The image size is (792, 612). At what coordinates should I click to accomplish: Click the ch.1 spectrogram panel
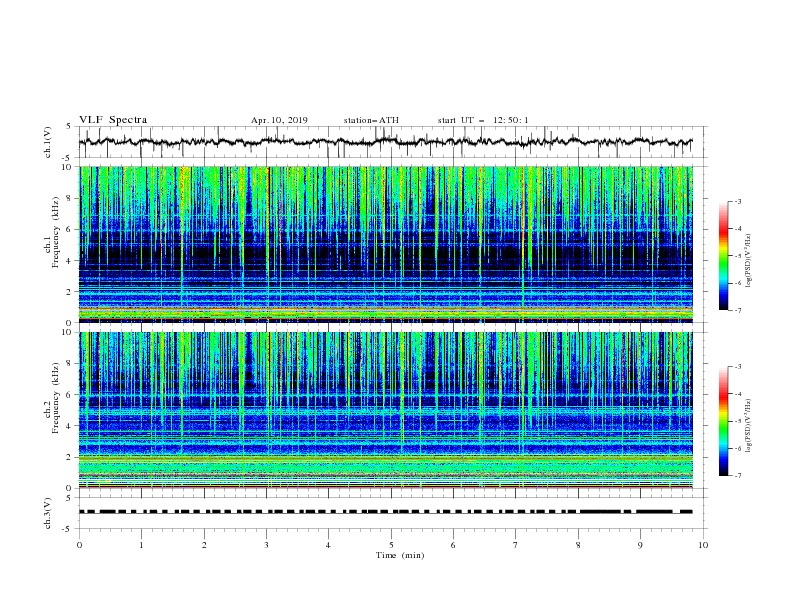tap(386, 244)
